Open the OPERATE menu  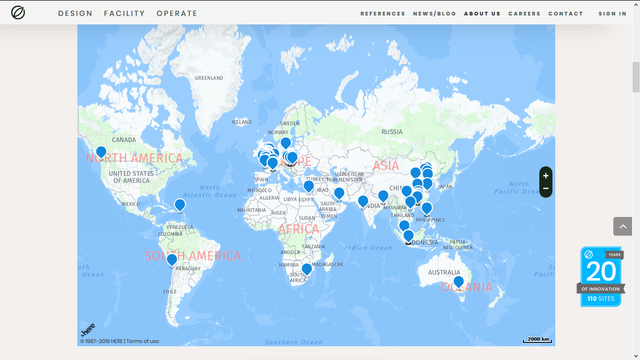(177, 13)
